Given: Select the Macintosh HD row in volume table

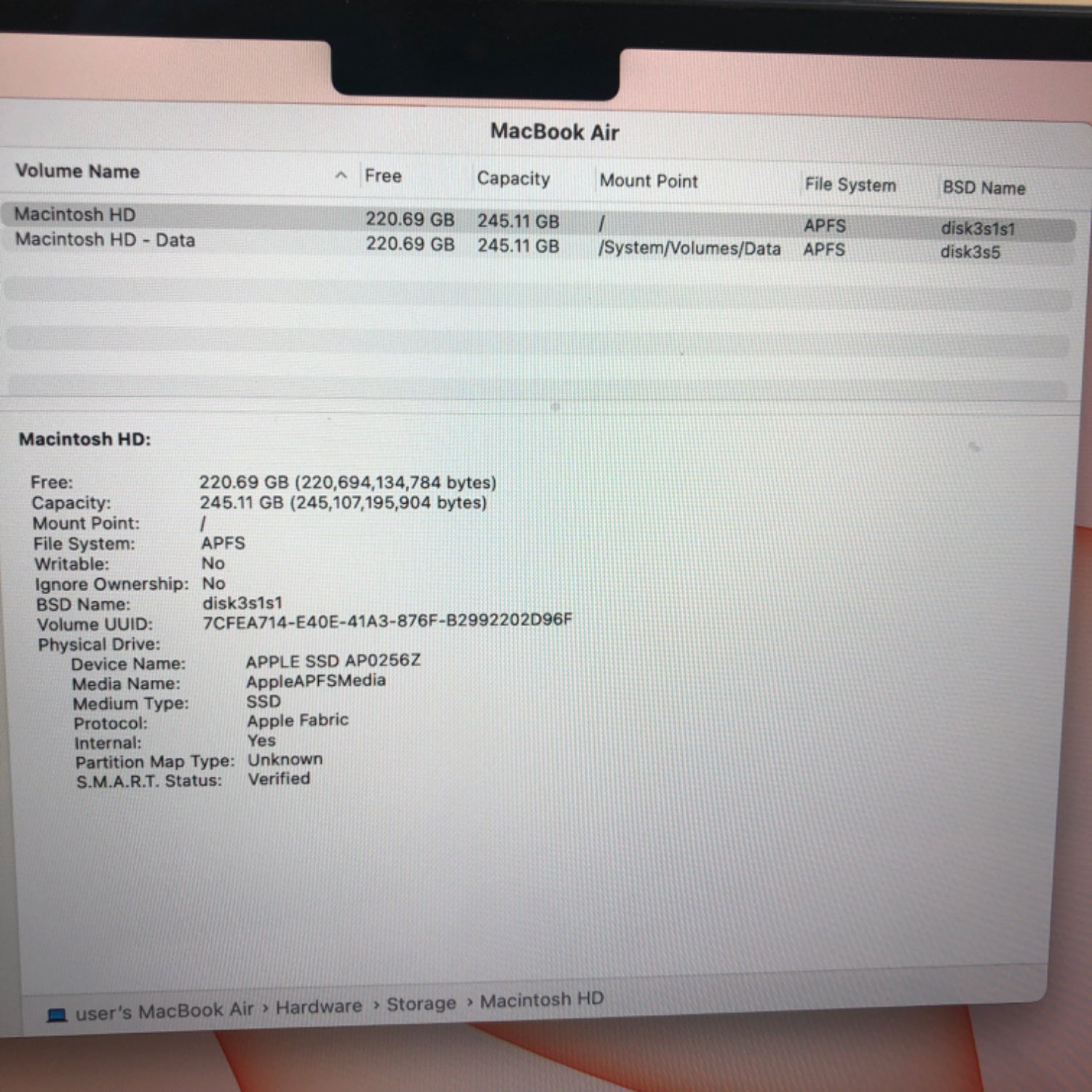Looking at the screenshot, I should (75, 215).
